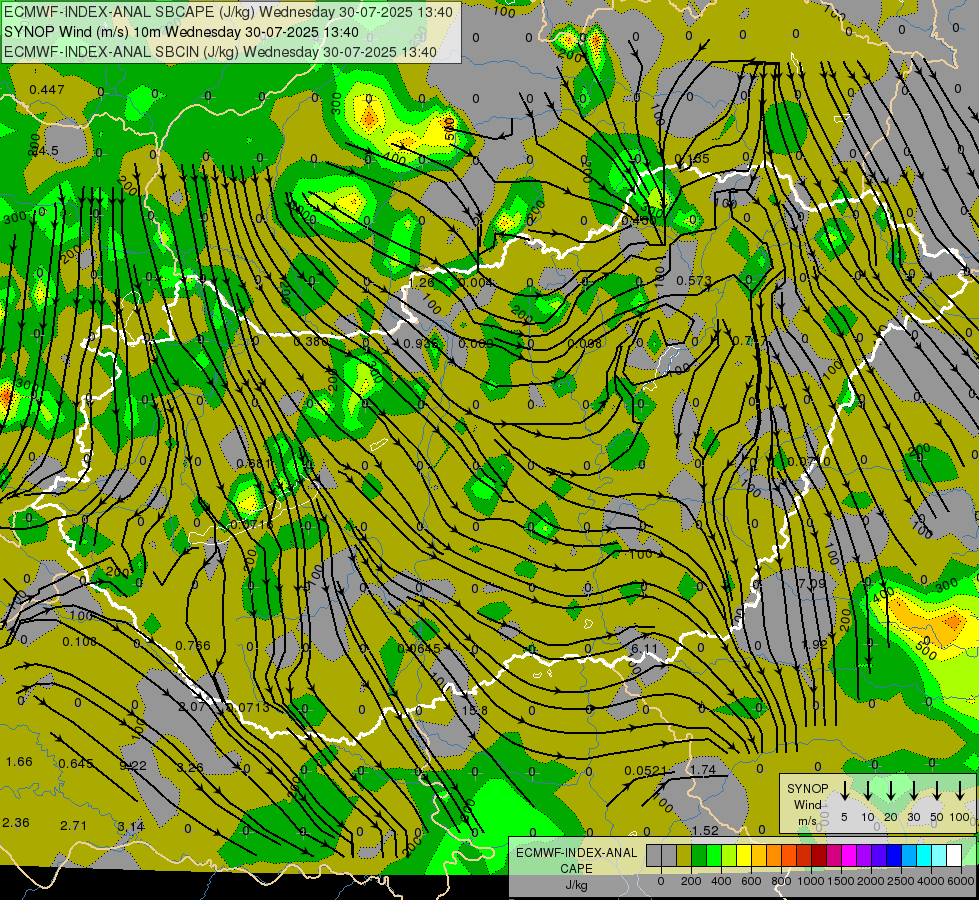The height and width of the screenshot is (900, 979).
Task: Click the 'm/s' unit in wind legend
Action: point(807,820)
